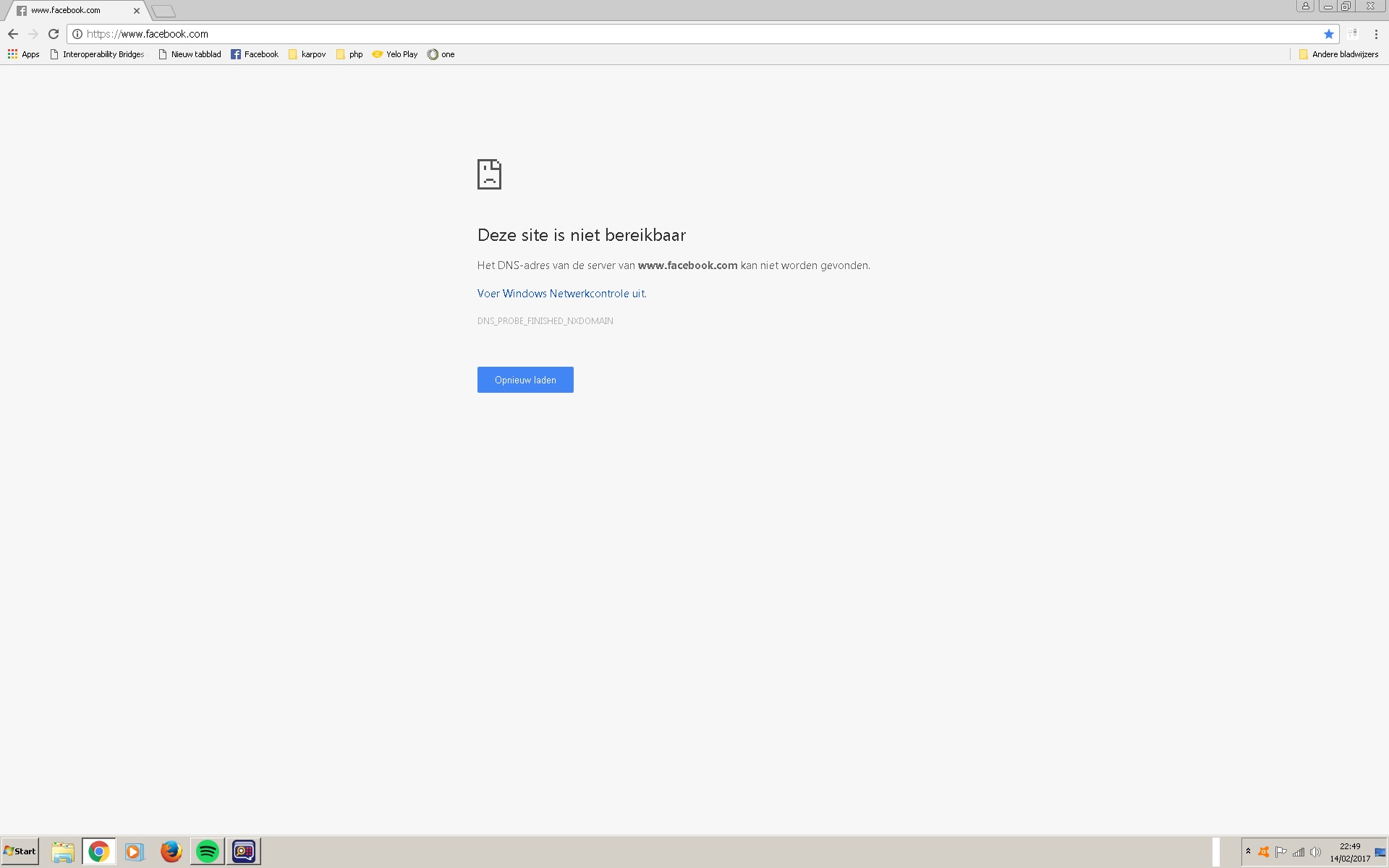View site info via the circled-i icon
The image size is (1389, 868).
[77, 34]
